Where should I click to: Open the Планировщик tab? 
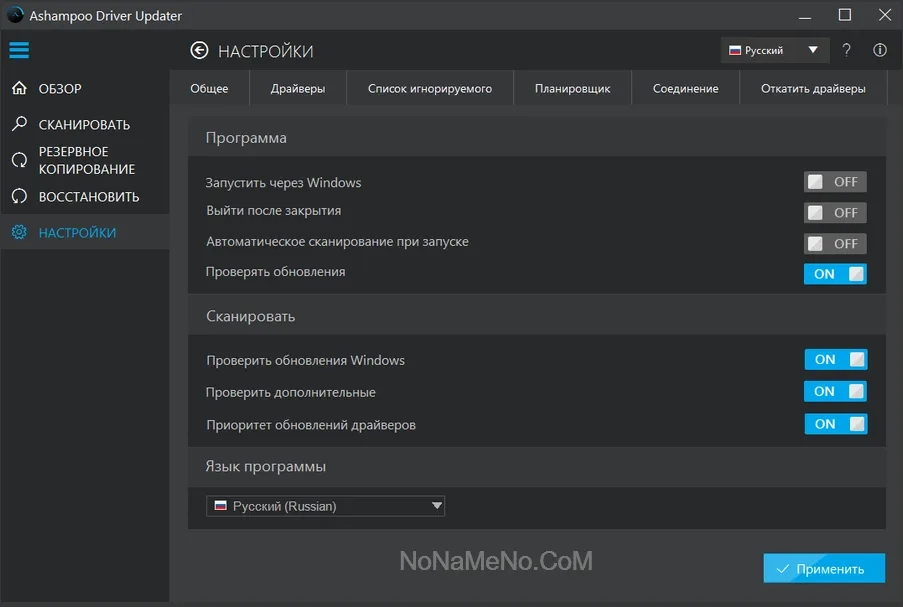click(x=572, y=89)
